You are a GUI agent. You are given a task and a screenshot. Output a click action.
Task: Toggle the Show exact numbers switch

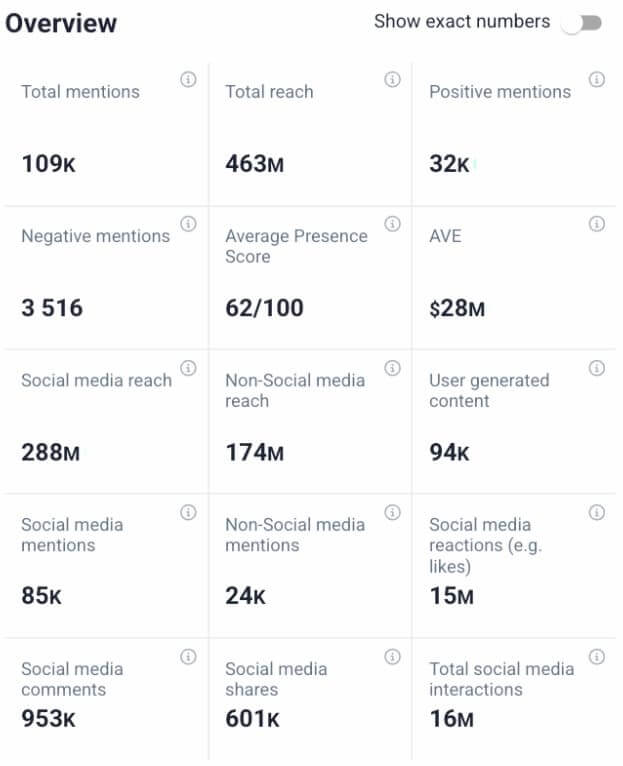pos(582,23)
